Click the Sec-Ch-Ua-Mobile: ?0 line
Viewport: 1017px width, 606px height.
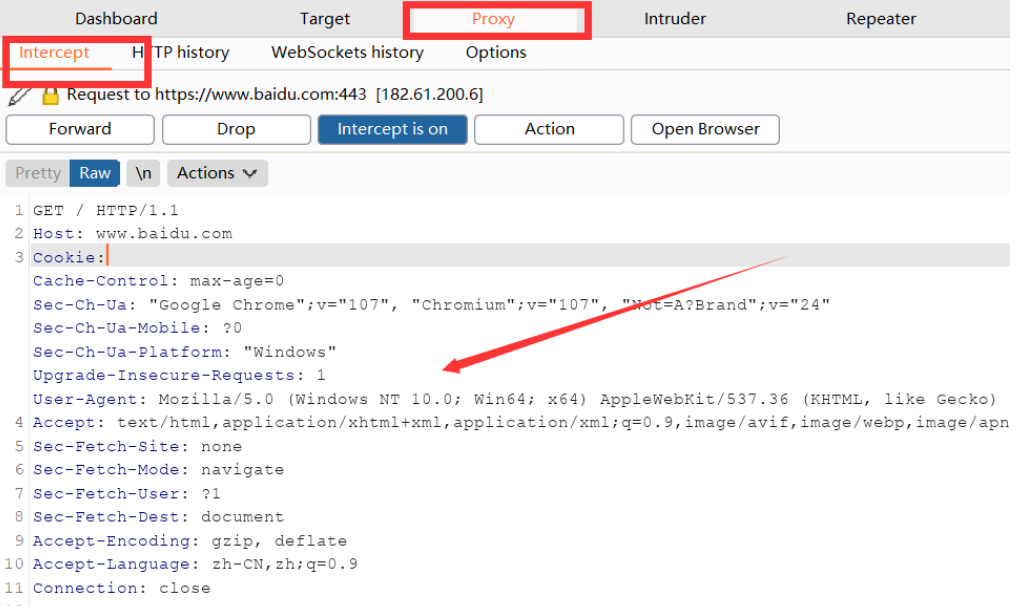tap(138, 328)
